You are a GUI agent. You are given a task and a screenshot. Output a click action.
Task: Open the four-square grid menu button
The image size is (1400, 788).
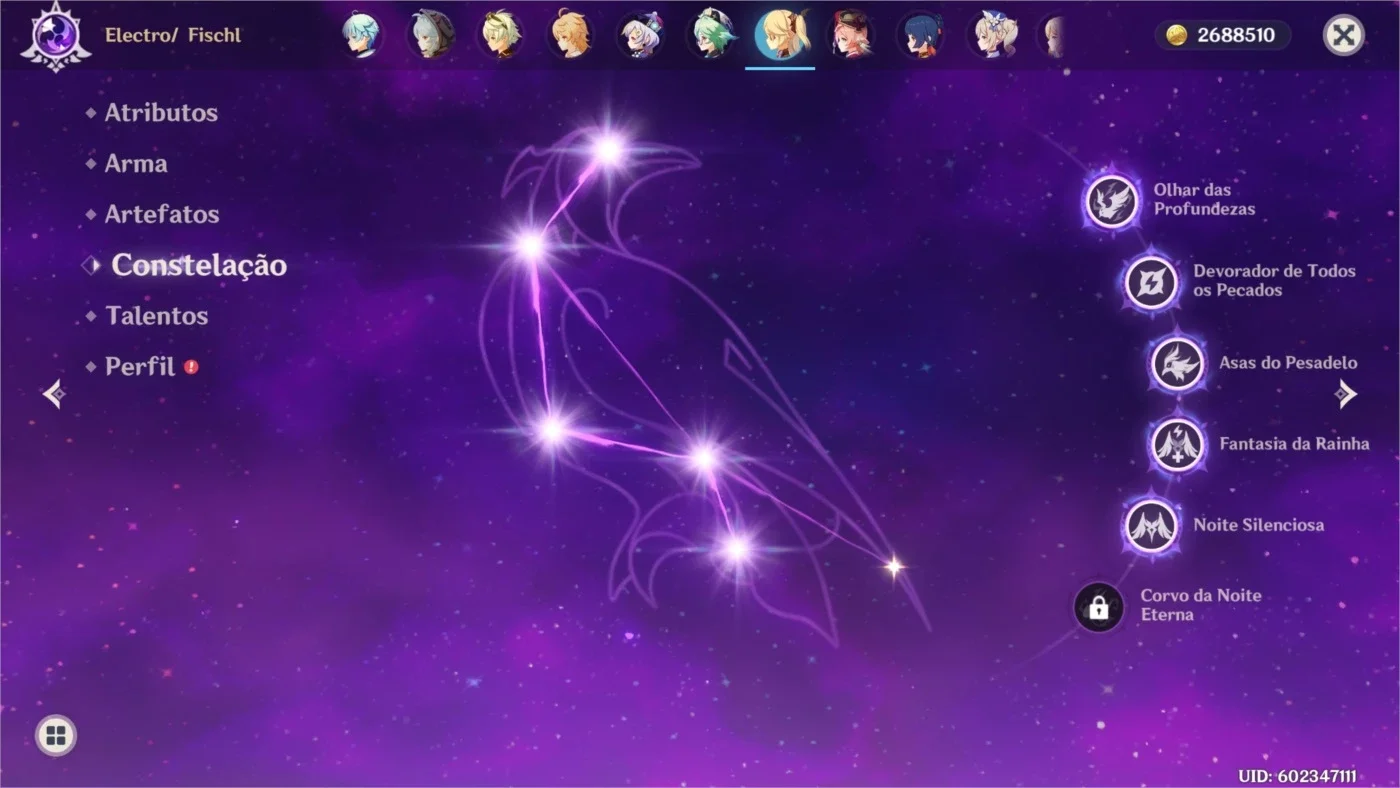(56, 737)
